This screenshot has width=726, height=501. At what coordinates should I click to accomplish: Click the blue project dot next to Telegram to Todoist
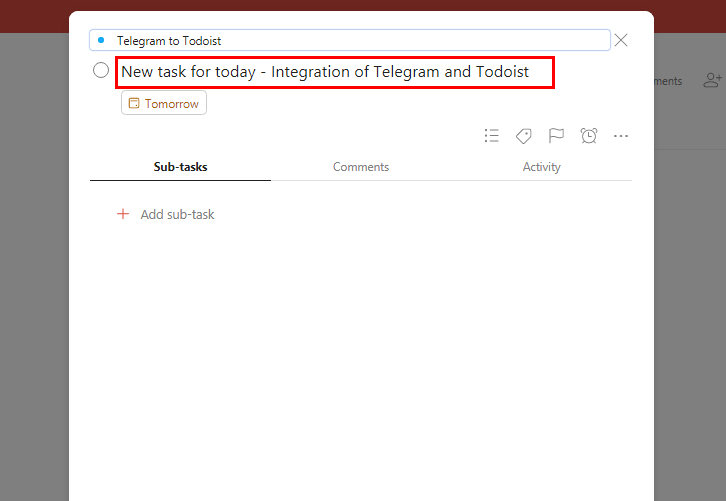[x=101, y=40]
